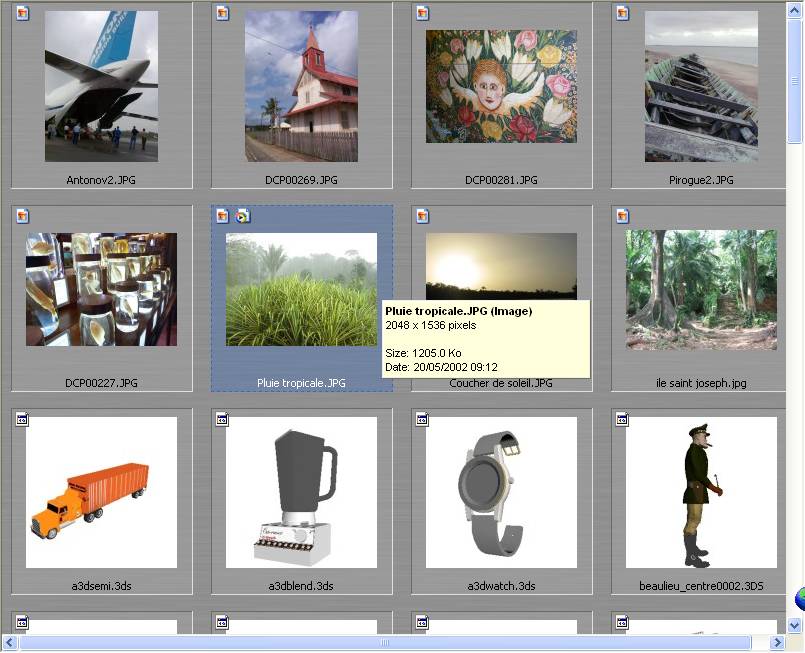805x653 pixels.
Task: Click the image-type icon in the Pluie tropicale.JPG cell
Action: [222, 216]
